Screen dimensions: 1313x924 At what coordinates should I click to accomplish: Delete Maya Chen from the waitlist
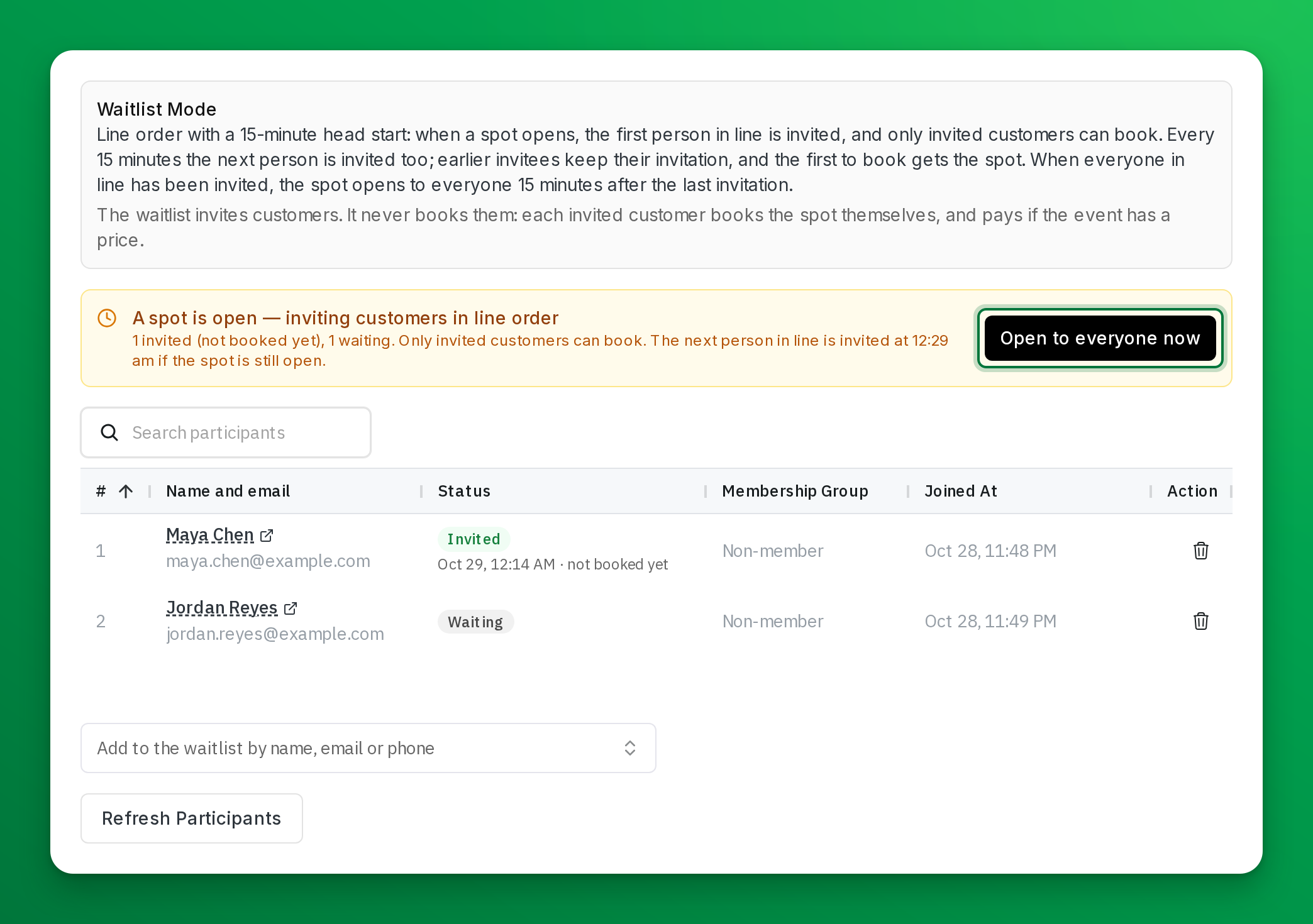click(1200, 551)
